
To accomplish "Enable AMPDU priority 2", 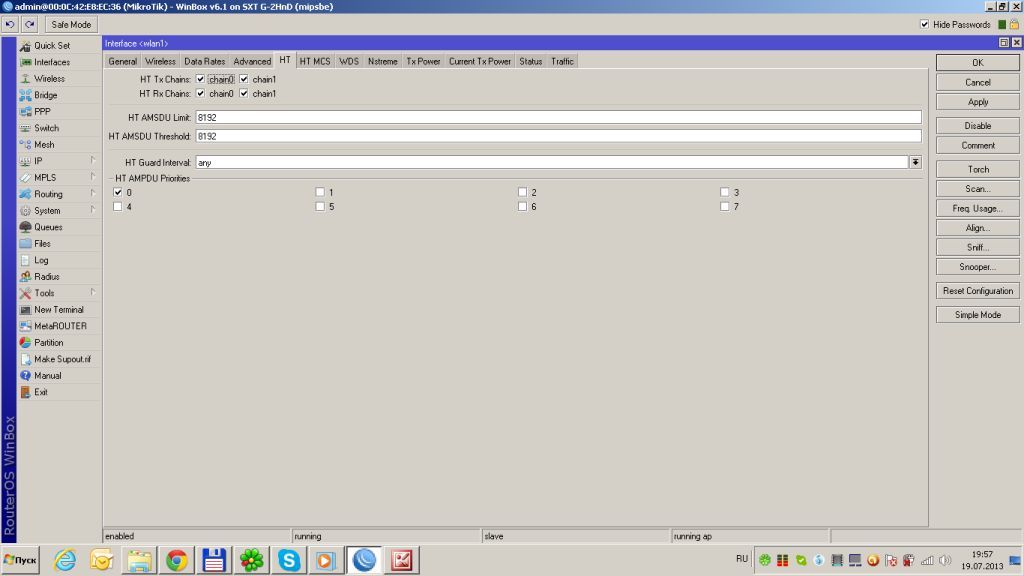I will coord(522,192).
